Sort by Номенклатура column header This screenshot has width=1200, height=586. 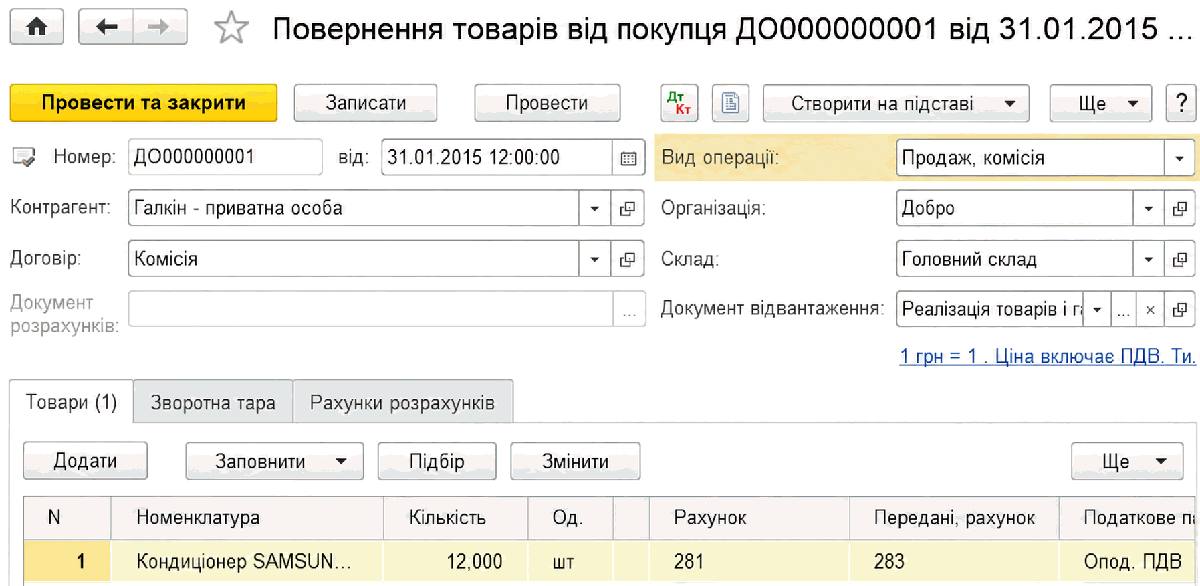[247, 518]
